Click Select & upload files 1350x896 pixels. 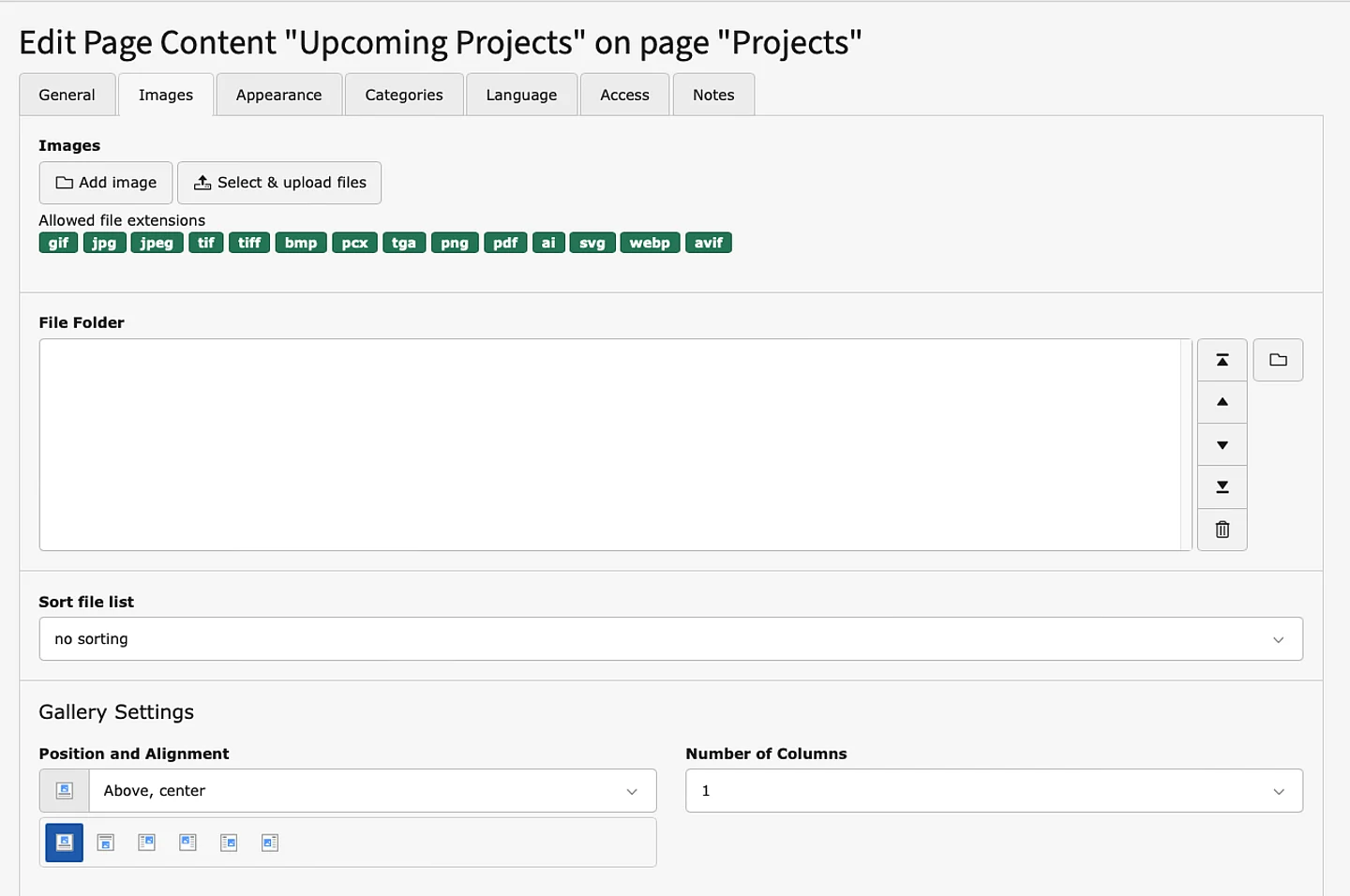coord(279,182)
